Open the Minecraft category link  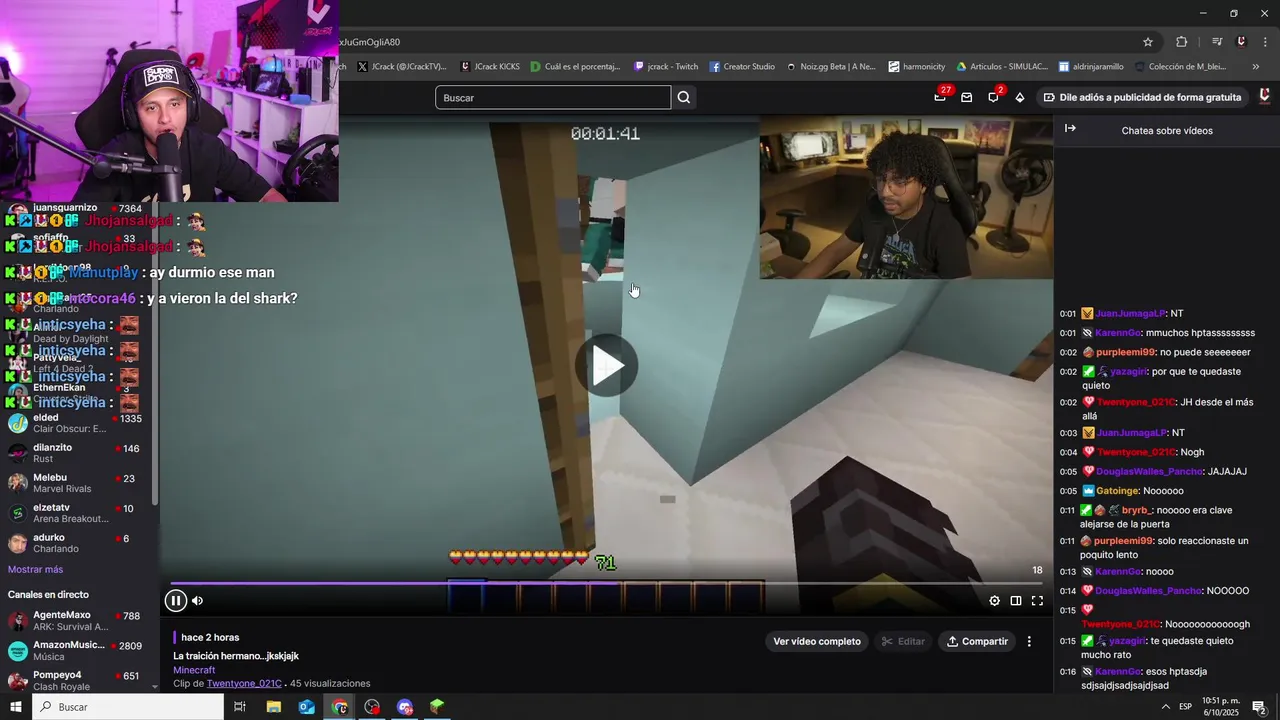click(x=194, y=670)
